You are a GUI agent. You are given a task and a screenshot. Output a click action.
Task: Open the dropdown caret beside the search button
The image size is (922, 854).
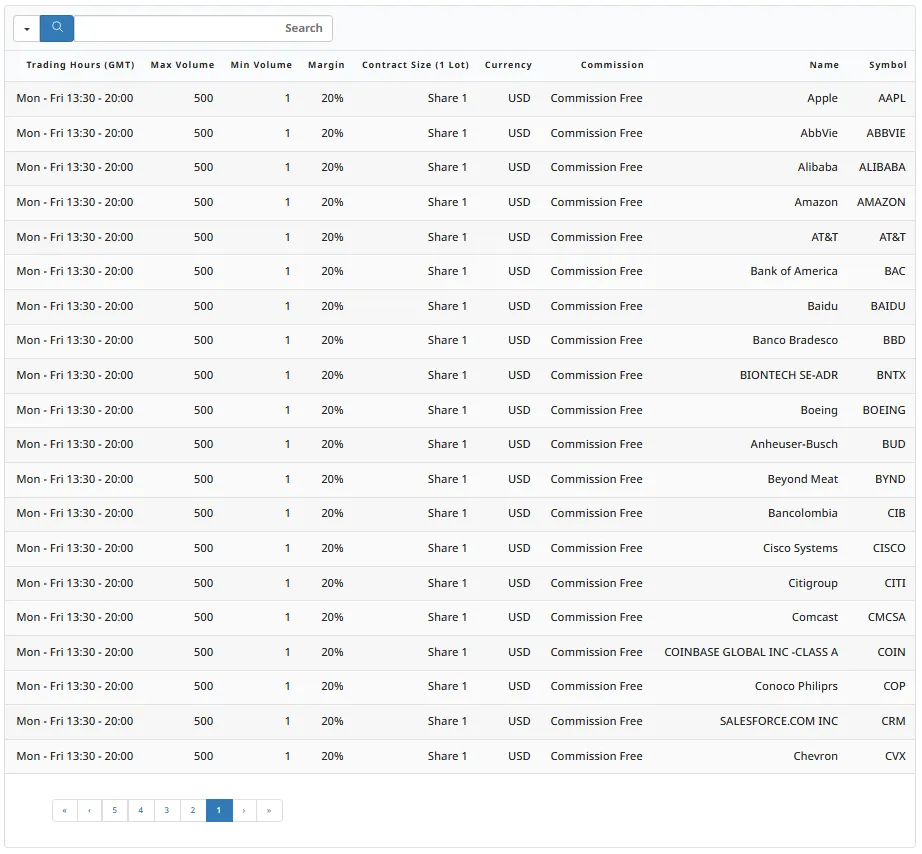(x=26, y=29)
